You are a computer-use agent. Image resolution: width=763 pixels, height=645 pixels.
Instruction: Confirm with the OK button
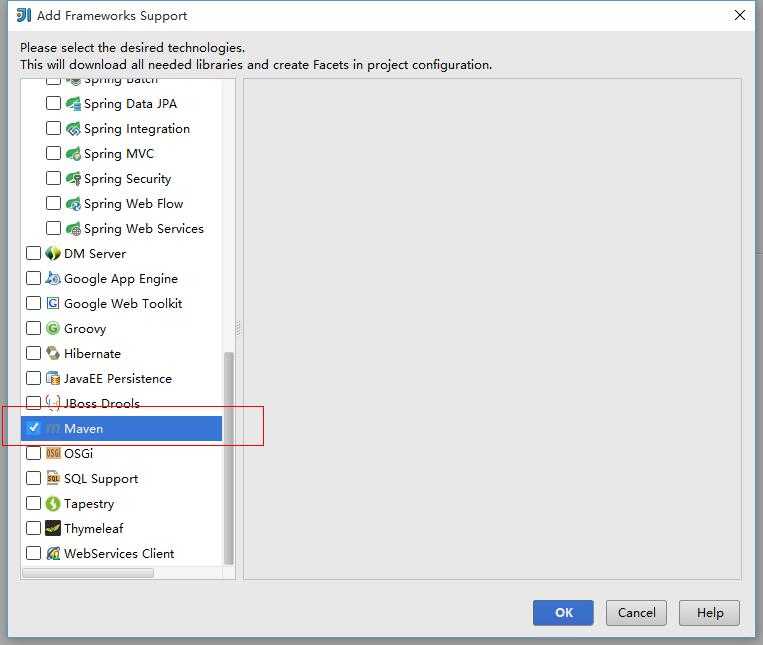(563, 613)
